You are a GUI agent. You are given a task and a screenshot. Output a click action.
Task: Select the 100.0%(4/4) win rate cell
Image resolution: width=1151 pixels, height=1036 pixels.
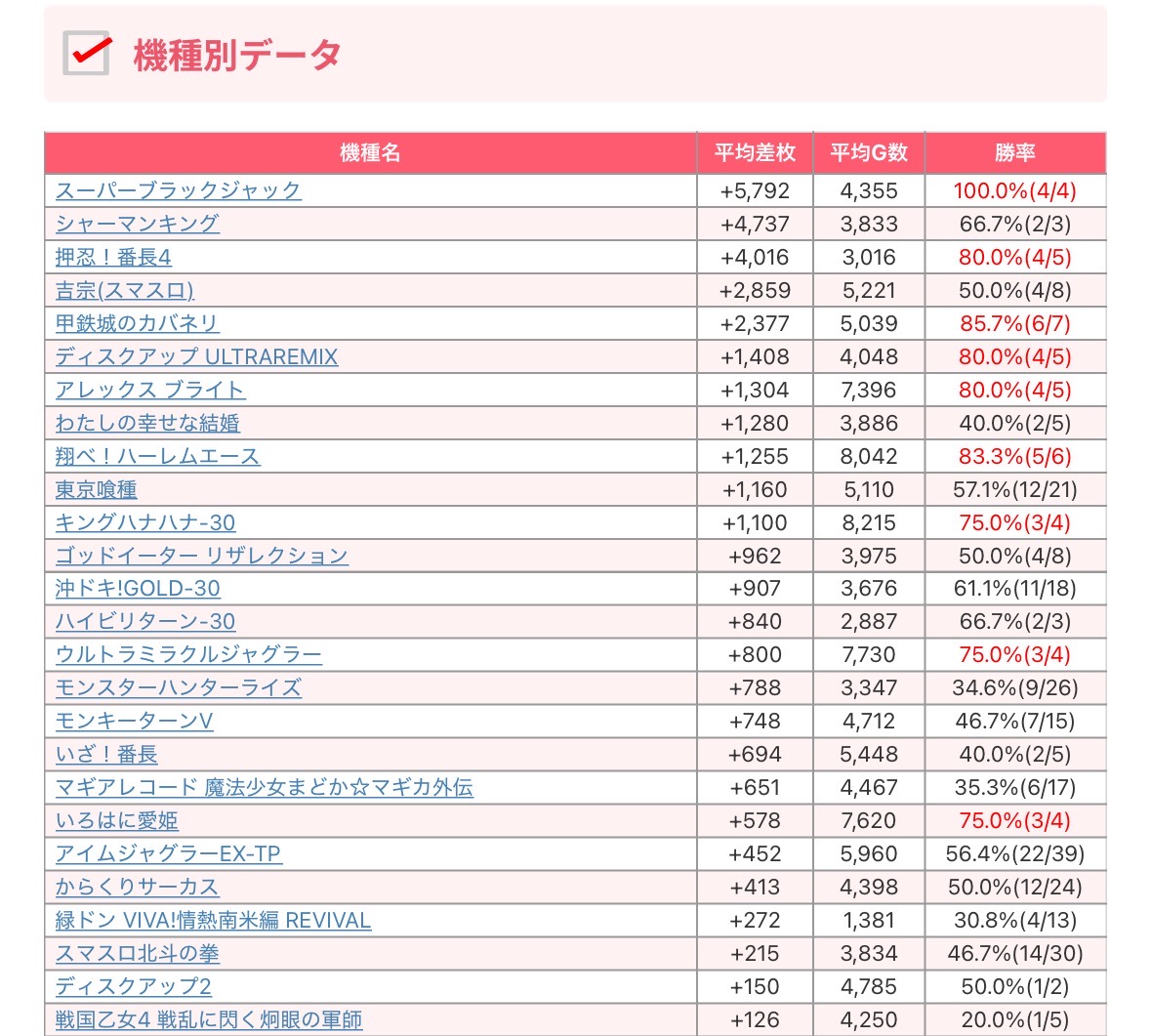coord(1015,191)
